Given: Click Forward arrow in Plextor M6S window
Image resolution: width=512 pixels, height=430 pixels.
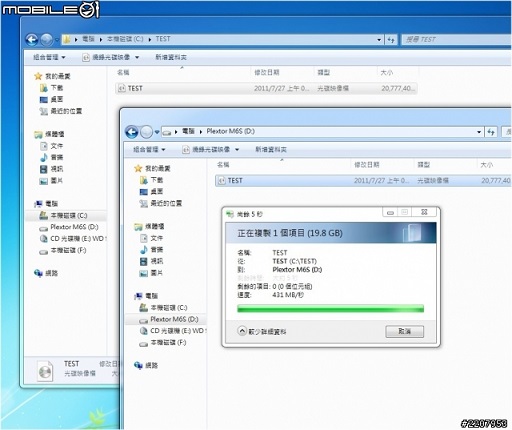Looking at the screenshot, I should (146, 132).
